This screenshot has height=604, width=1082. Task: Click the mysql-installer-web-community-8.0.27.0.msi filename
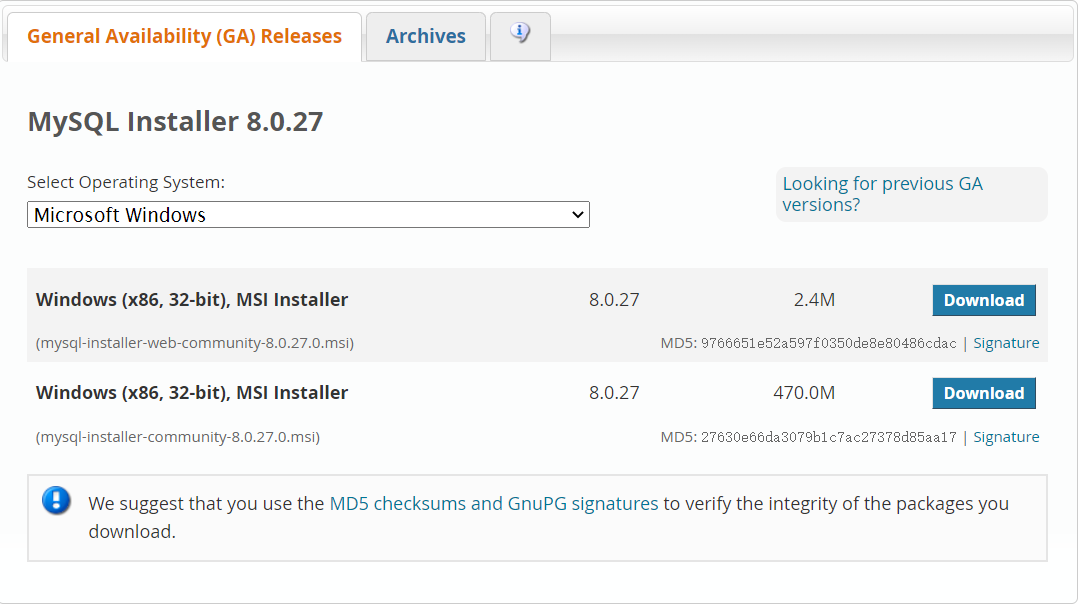click(x=195, y=343)
